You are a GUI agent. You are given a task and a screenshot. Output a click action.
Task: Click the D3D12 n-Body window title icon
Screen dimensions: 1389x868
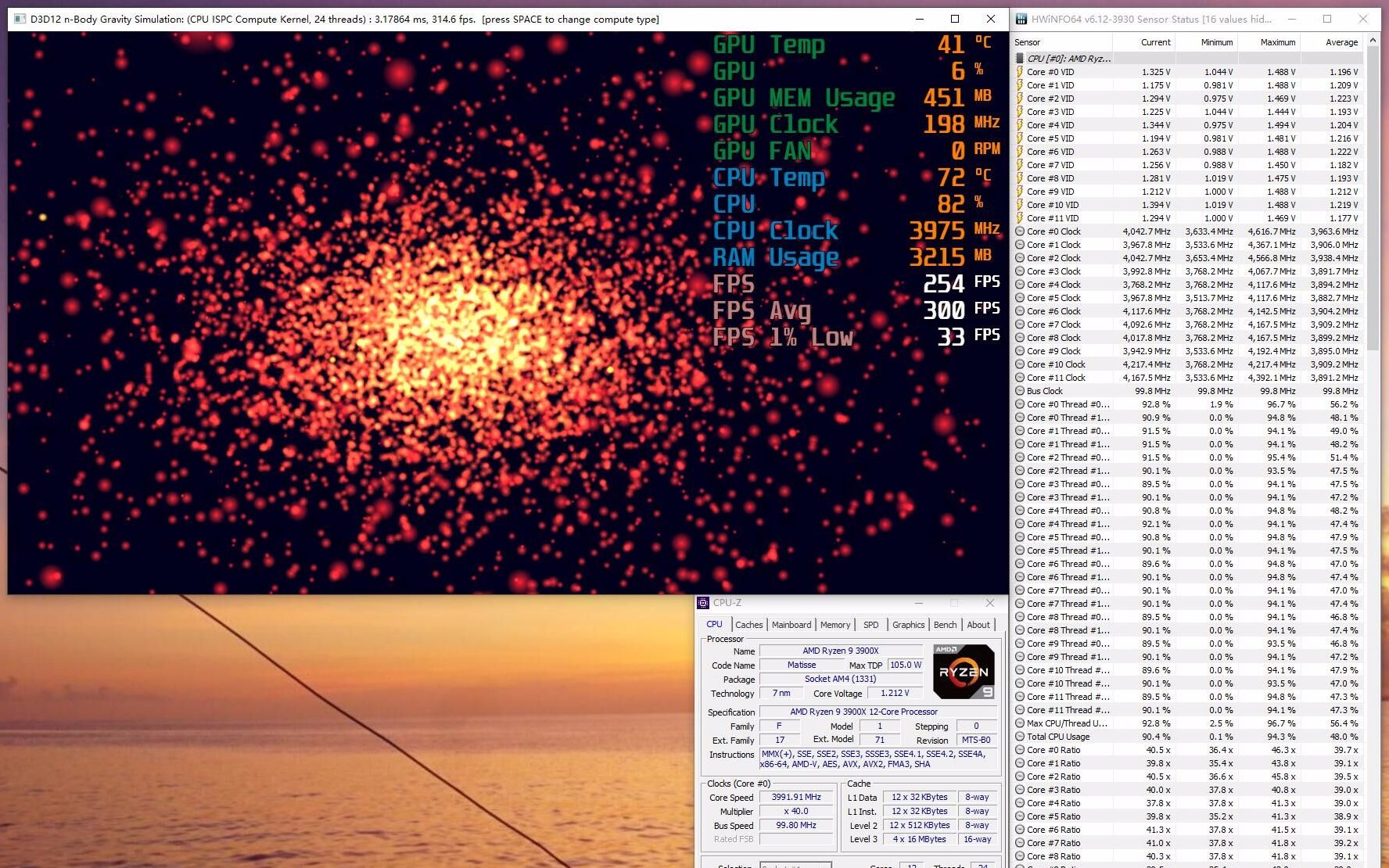tap(20, 19)
